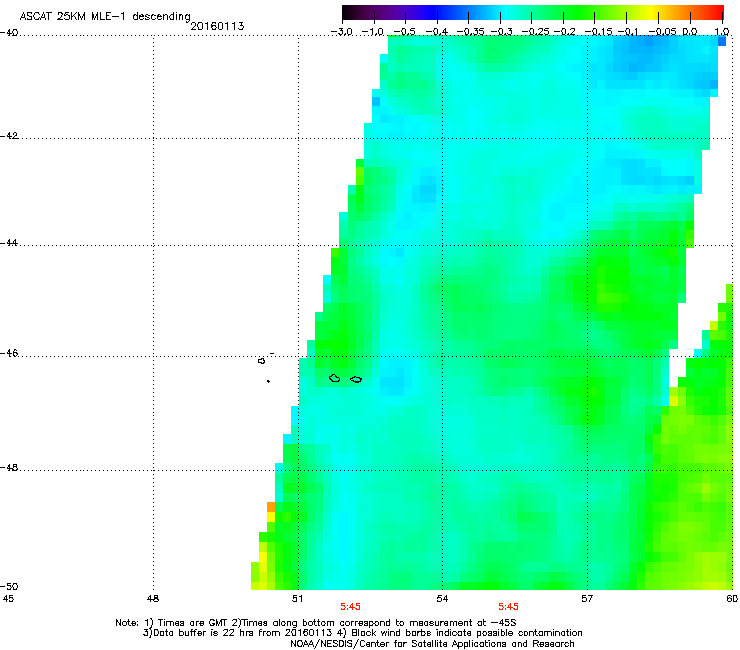Click the latitude axis label -42

click(x=9, y=136)
